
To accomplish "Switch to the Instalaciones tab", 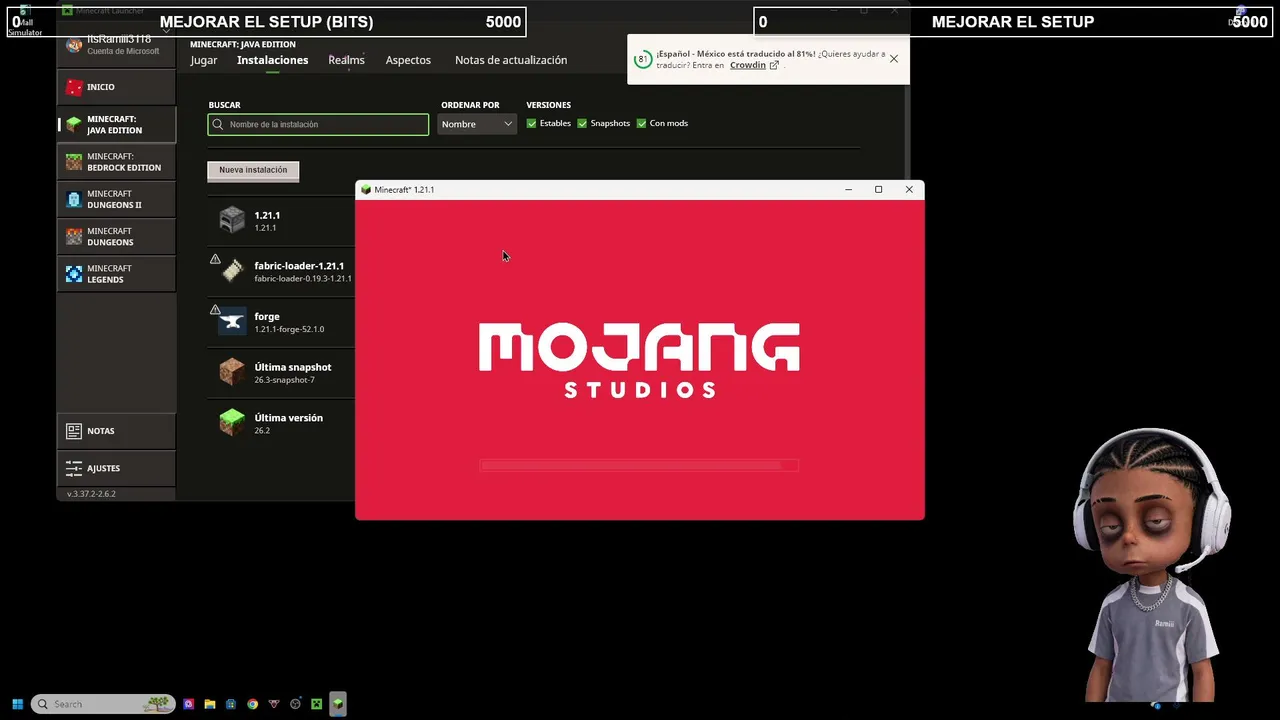I will pos(272,60).
